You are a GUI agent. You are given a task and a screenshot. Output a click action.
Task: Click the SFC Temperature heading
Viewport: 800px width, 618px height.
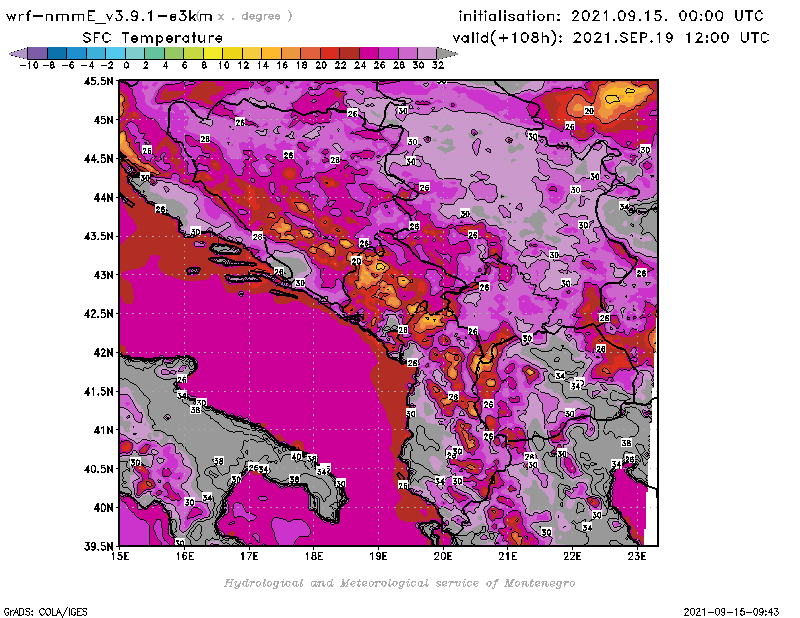point(153,38)
